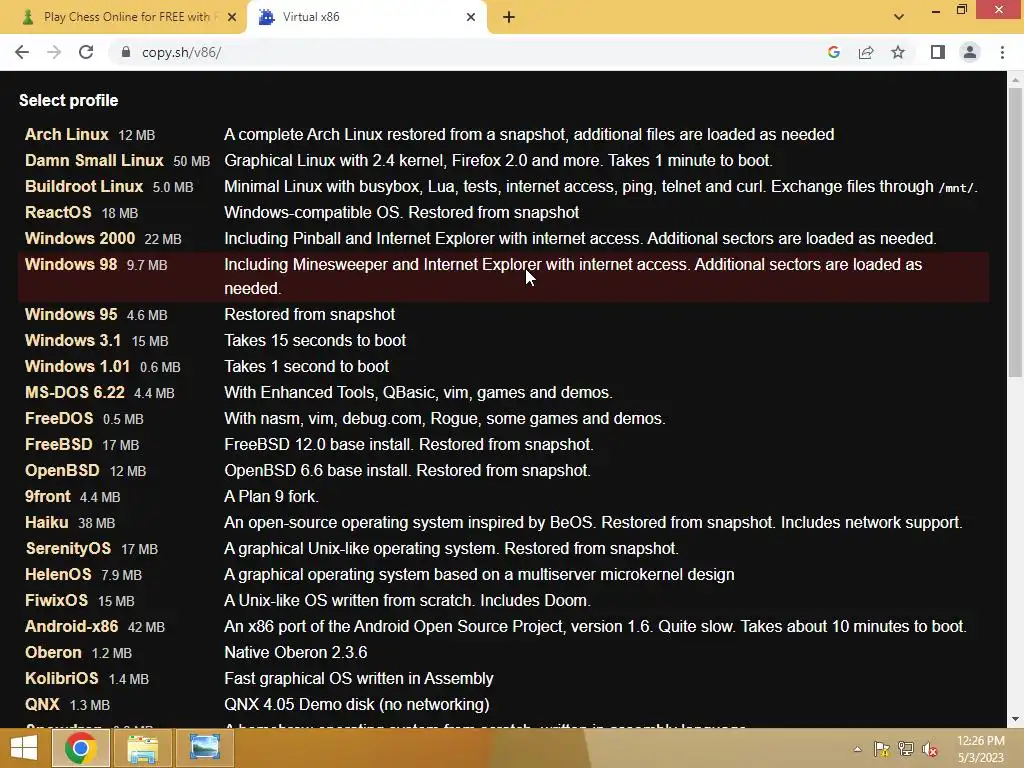Start the Windows 3.1 profile
Image resolution: width=1024 pixels, height=768 pixels.
pyautogui.click(x=72, y=341)
